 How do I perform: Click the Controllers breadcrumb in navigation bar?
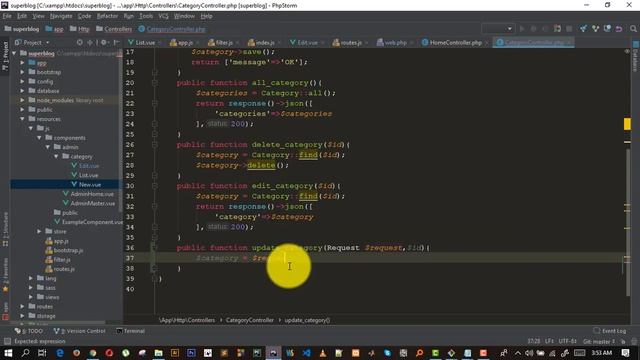[114, 29]
